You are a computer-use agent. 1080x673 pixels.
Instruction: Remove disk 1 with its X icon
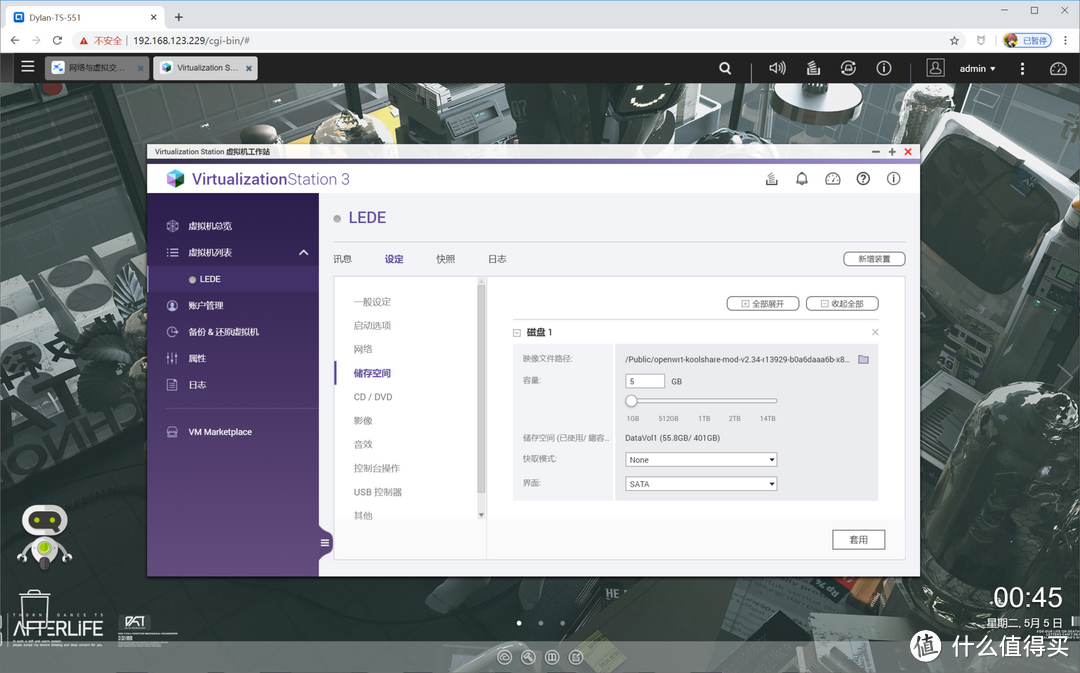pyautogui.click(x=875, y=332)
